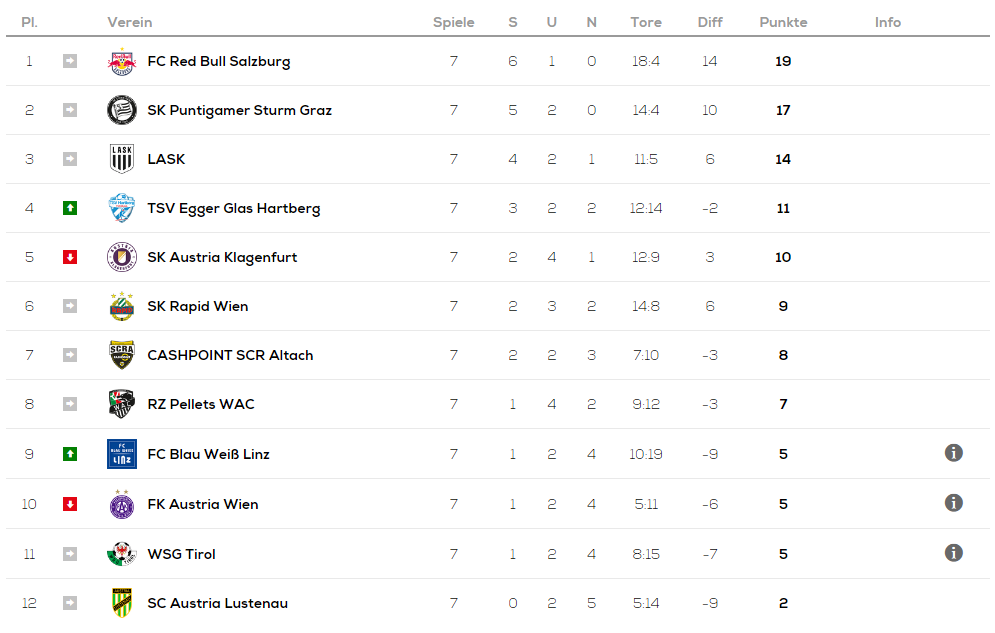
Task: Click the red down arrow next to Austria Klagenfurt
Action: (x=70, y=257)
